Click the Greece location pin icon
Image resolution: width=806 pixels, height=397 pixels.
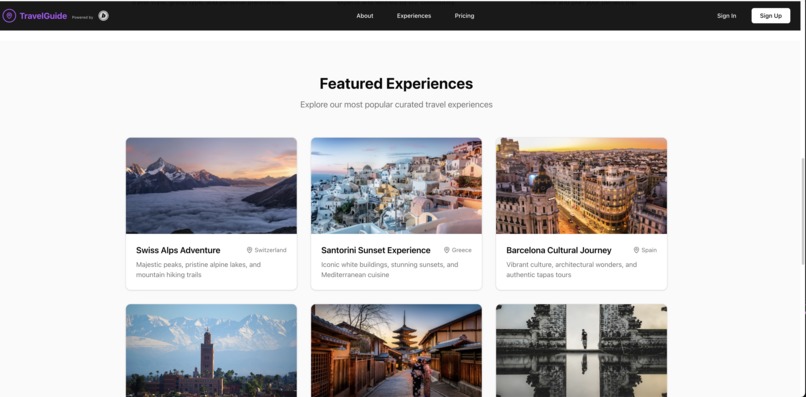447,250
